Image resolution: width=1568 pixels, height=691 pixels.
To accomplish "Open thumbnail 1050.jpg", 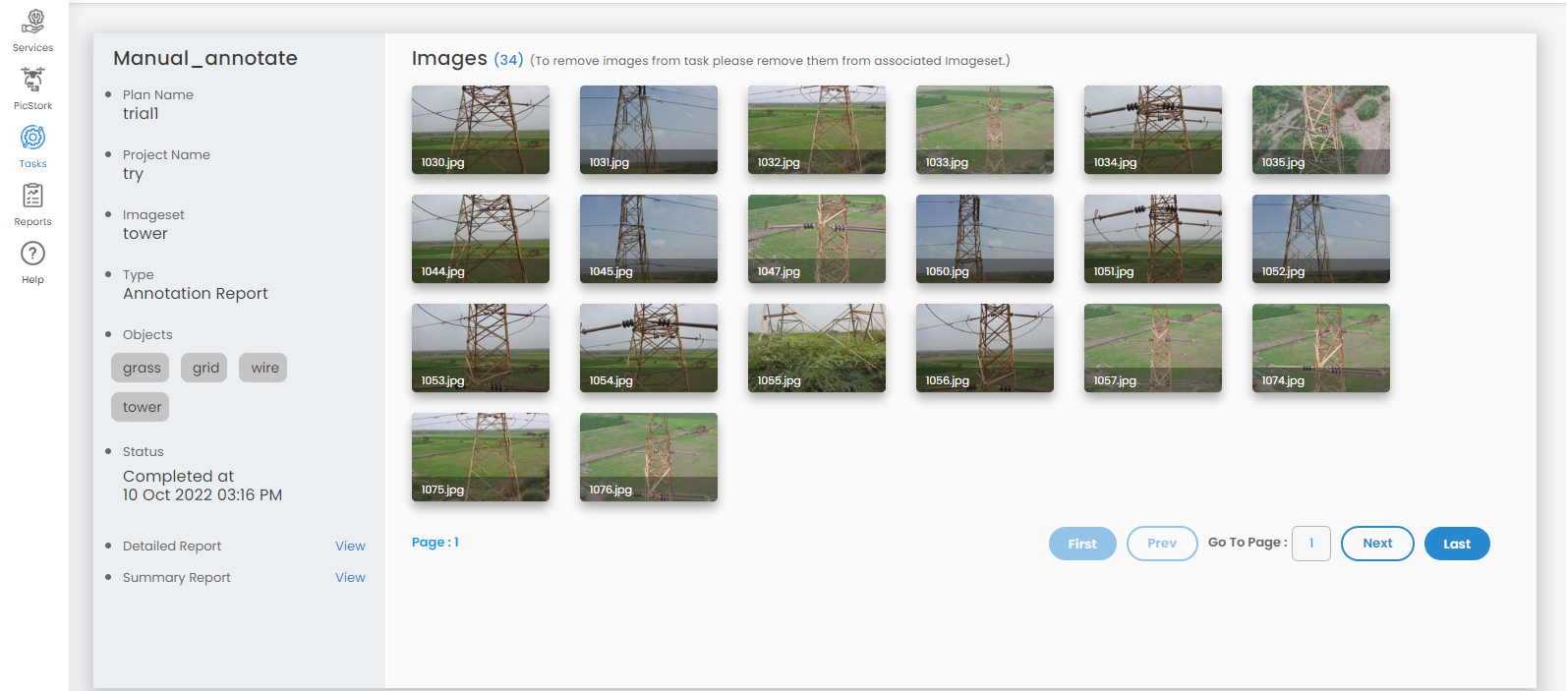I will click(x=985, y=239).
